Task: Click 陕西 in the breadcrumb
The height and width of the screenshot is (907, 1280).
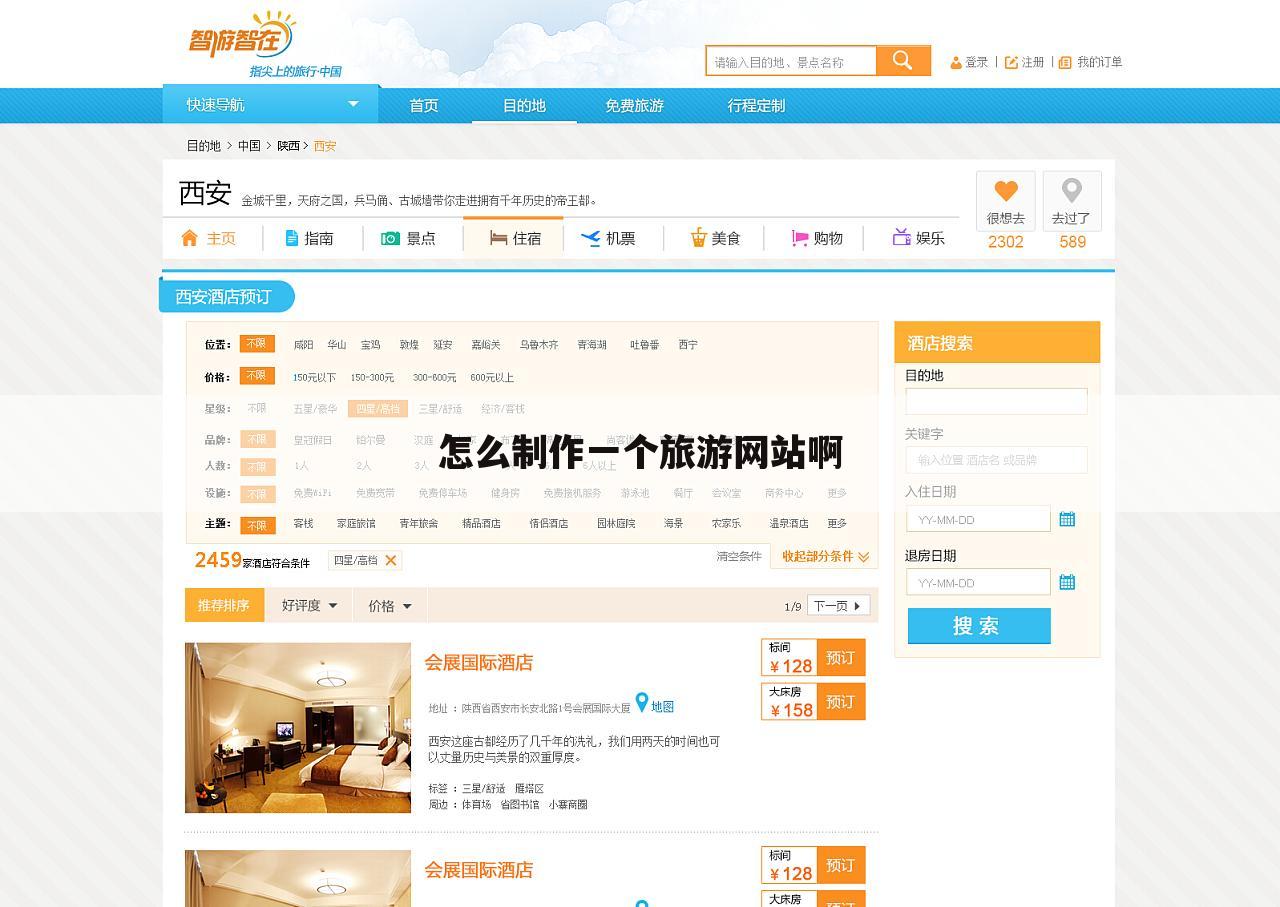Action: [288, 146]
